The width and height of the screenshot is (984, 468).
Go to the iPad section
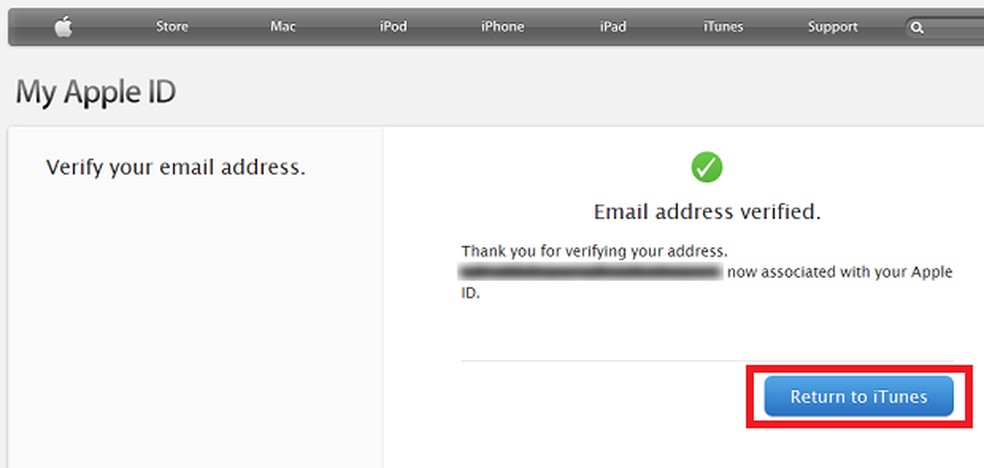(x=613, y=27)
